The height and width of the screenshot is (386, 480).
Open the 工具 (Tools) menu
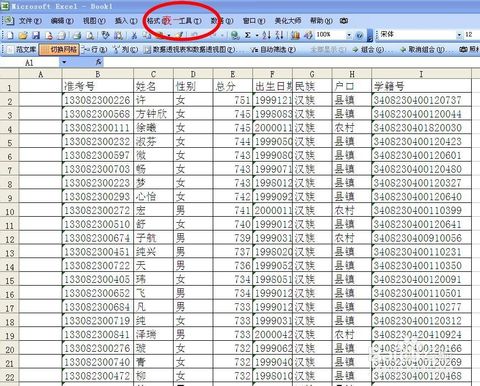[190, 21]
